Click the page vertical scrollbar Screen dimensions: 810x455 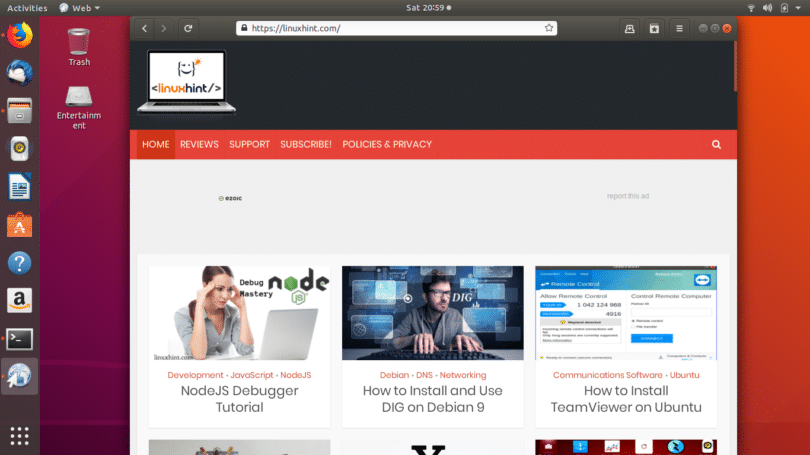pos(735,67)
